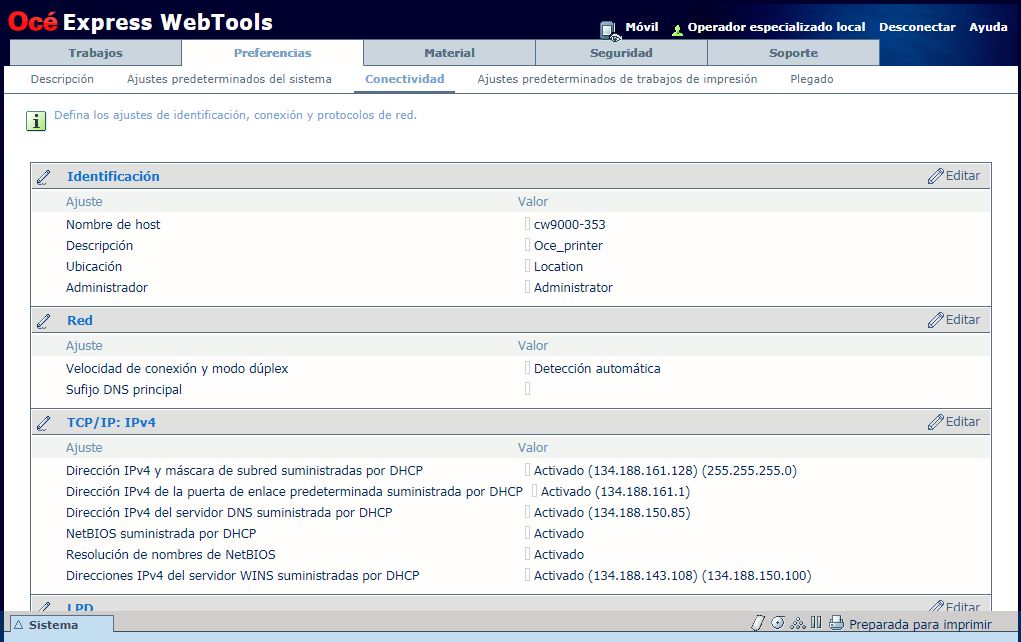Click NetBIOS suministrada por DHCP setting
Screen dimensions: 1021x642
click(161, 533)
